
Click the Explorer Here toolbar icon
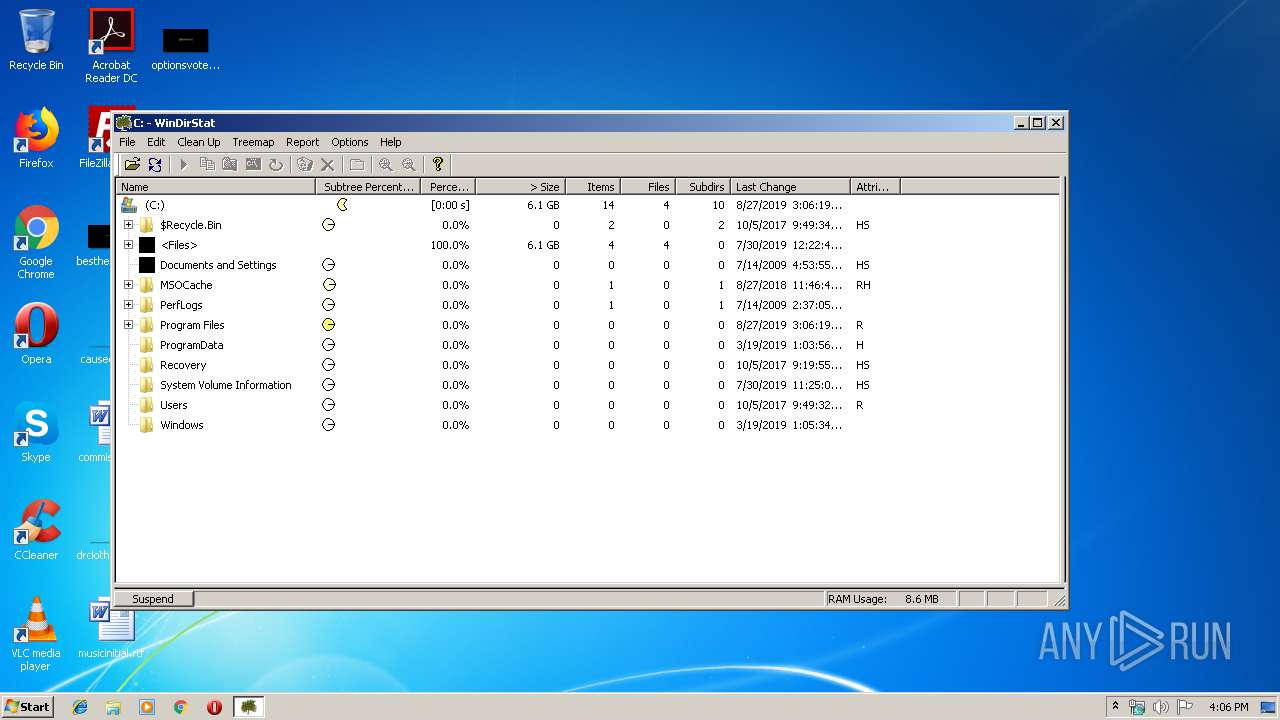click(230, 164)
